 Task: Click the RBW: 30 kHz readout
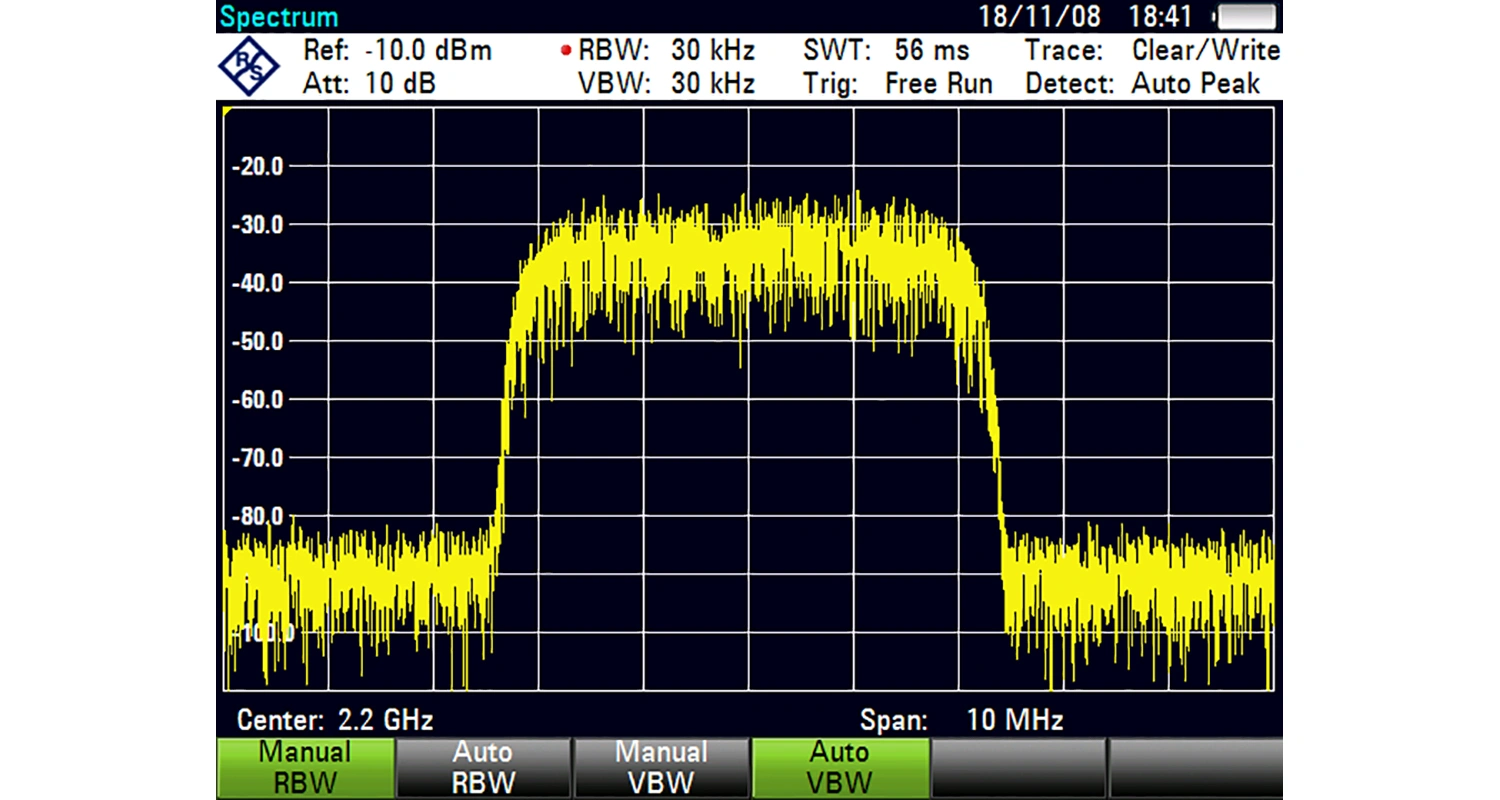666,51
